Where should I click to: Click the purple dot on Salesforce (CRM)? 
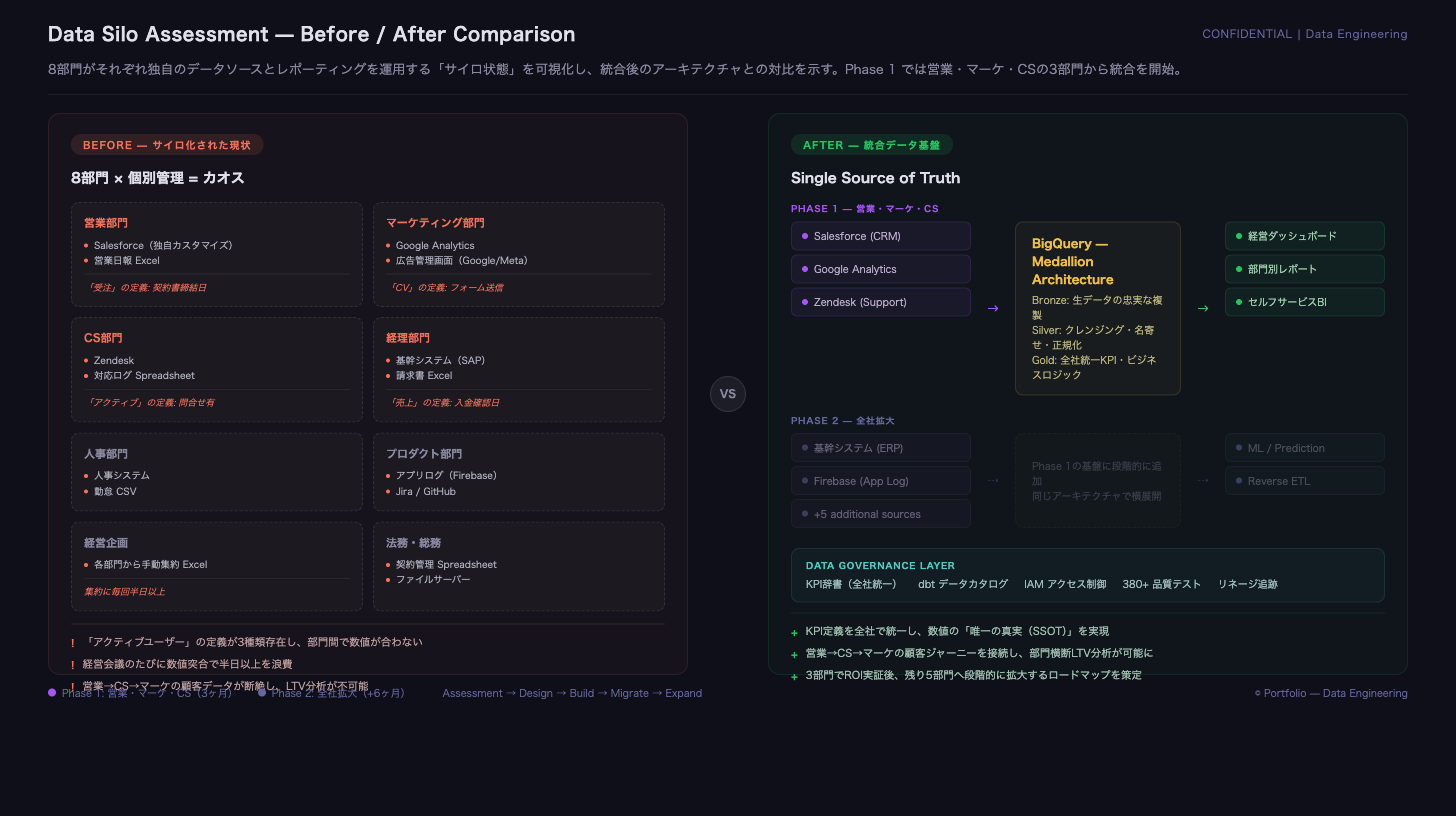pos(804,236)
